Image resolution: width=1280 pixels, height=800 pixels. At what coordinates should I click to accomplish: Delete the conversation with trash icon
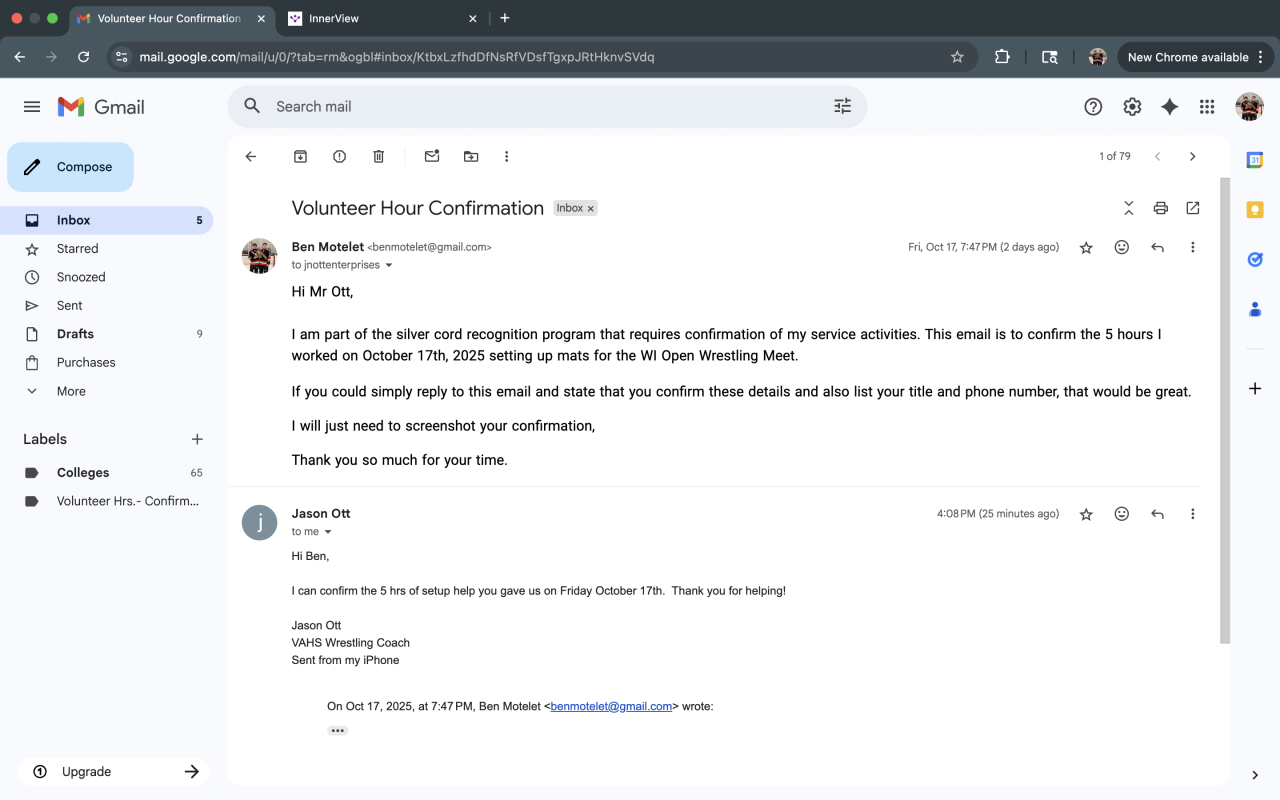coord(378,156)
